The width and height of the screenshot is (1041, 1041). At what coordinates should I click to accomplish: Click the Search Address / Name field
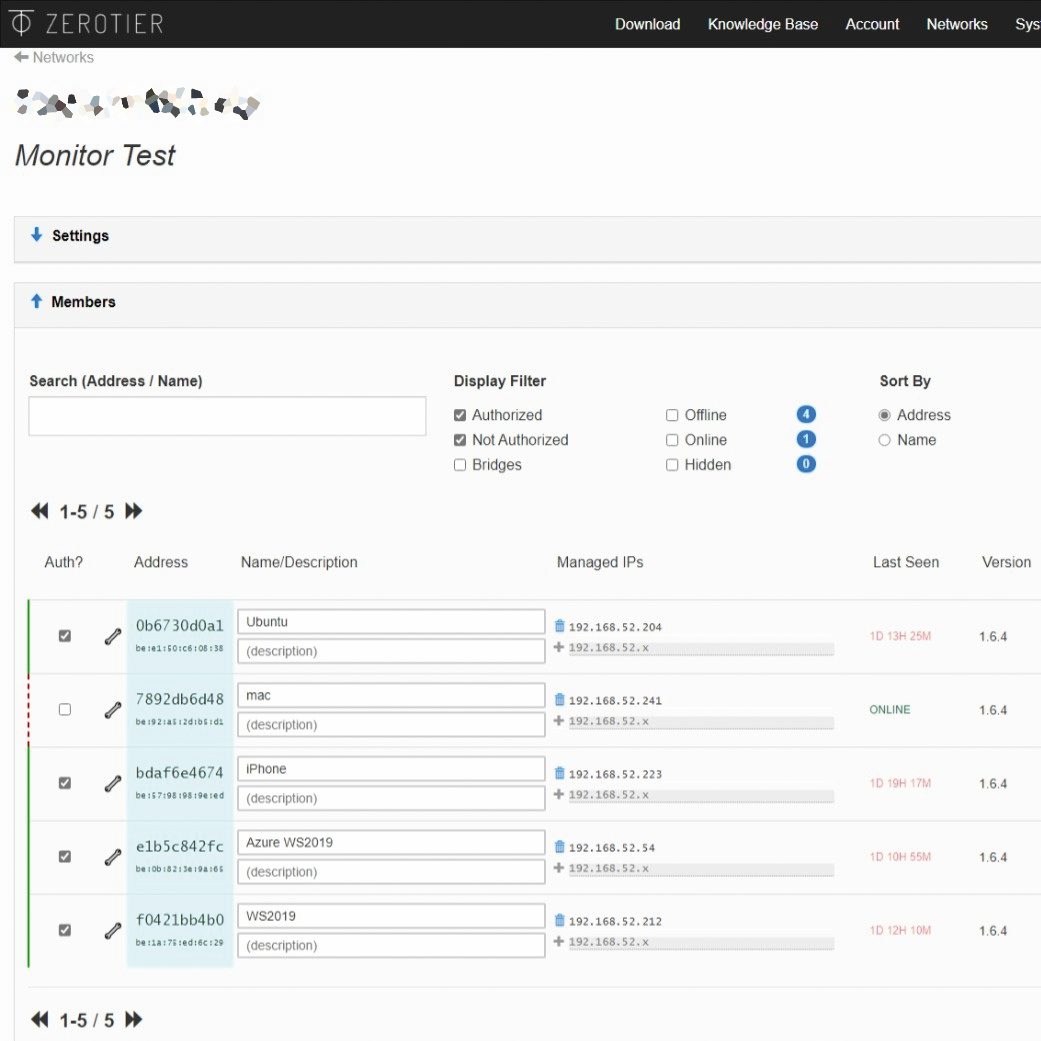pyautogui.click(x=227, y=416)
